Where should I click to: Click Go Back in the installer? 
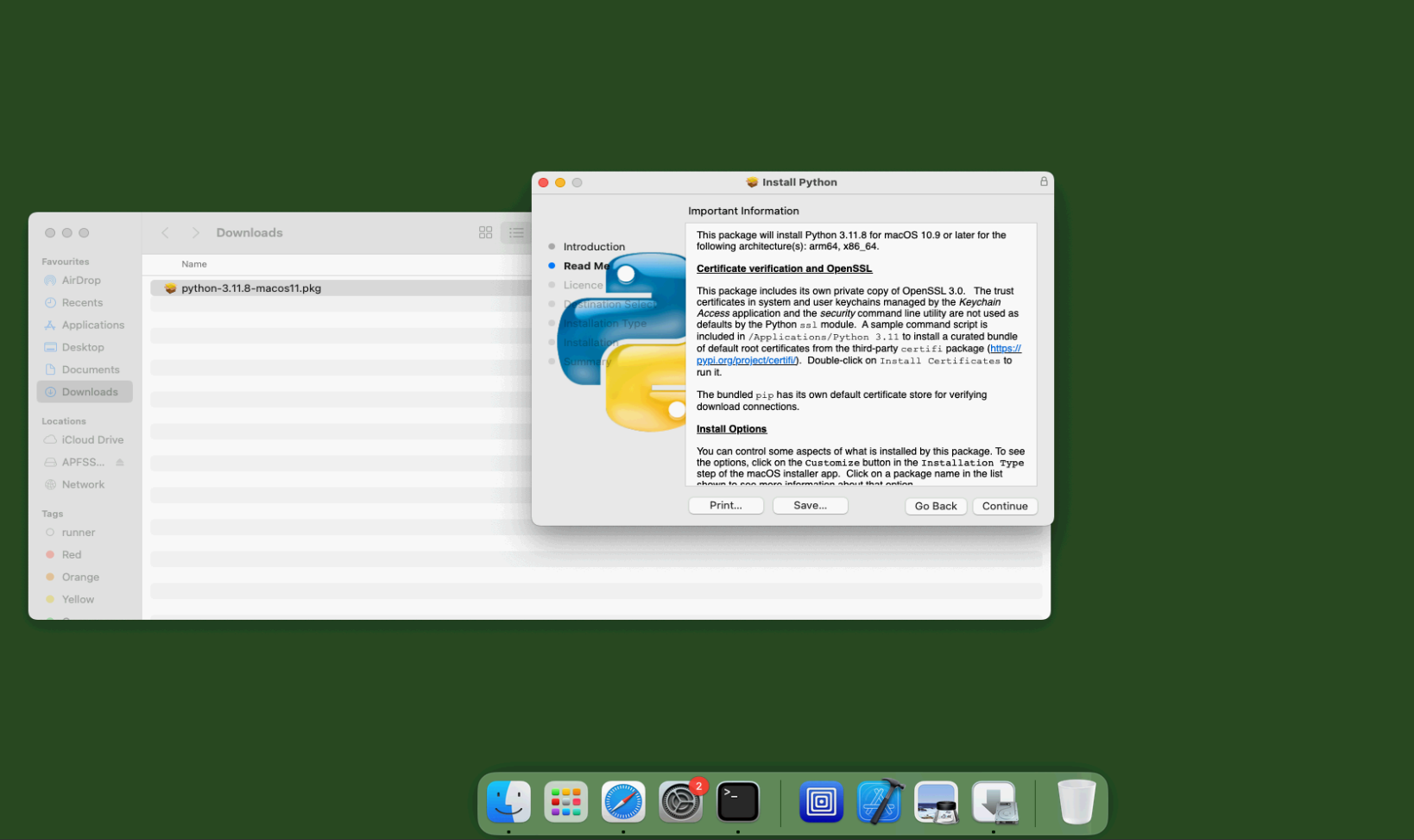[x=935, y=506]
